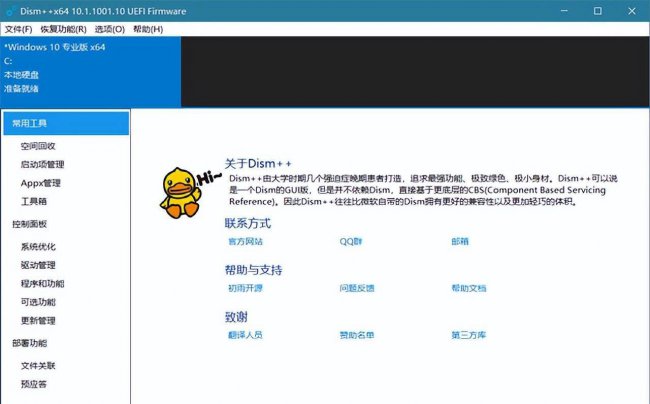
Task: Close the Dism++ window
Action: (632, 11)
